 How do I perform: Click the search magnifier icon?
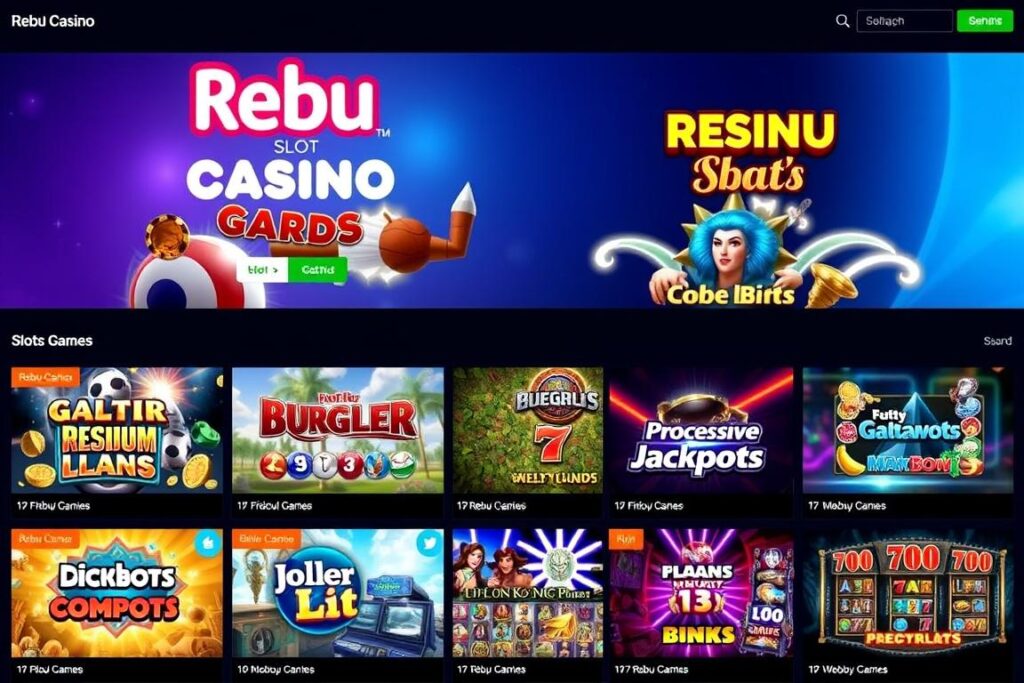842,21
